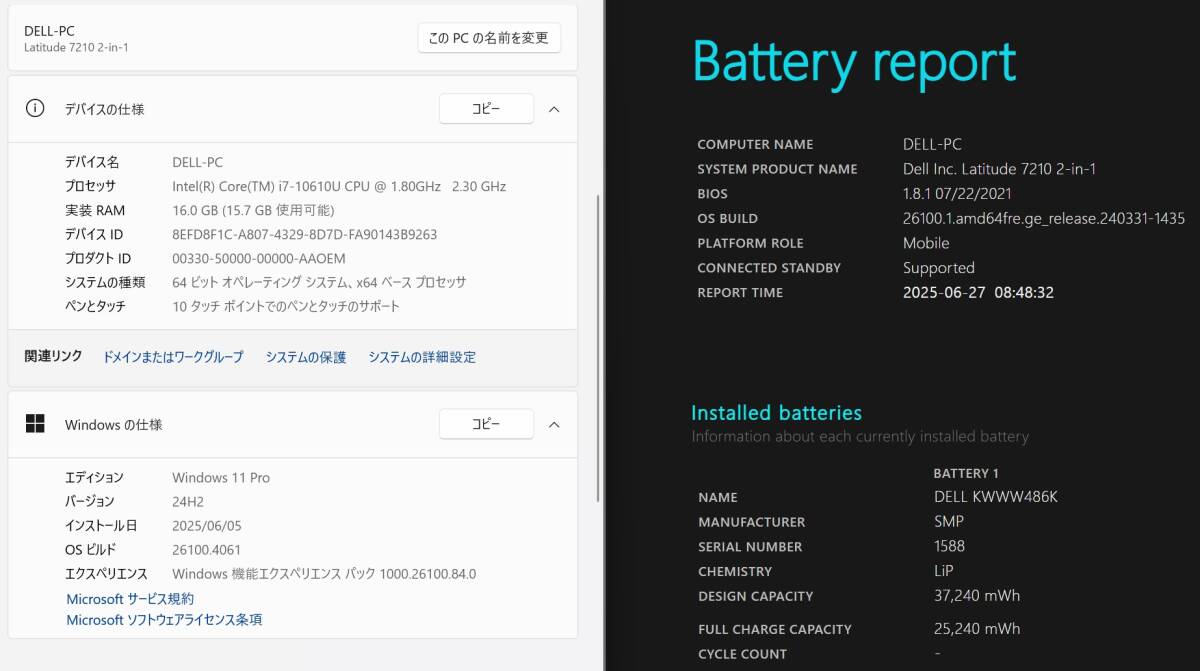Click the device specifications info icon
Screen dimensions: 1200x671
coord(35,109)
